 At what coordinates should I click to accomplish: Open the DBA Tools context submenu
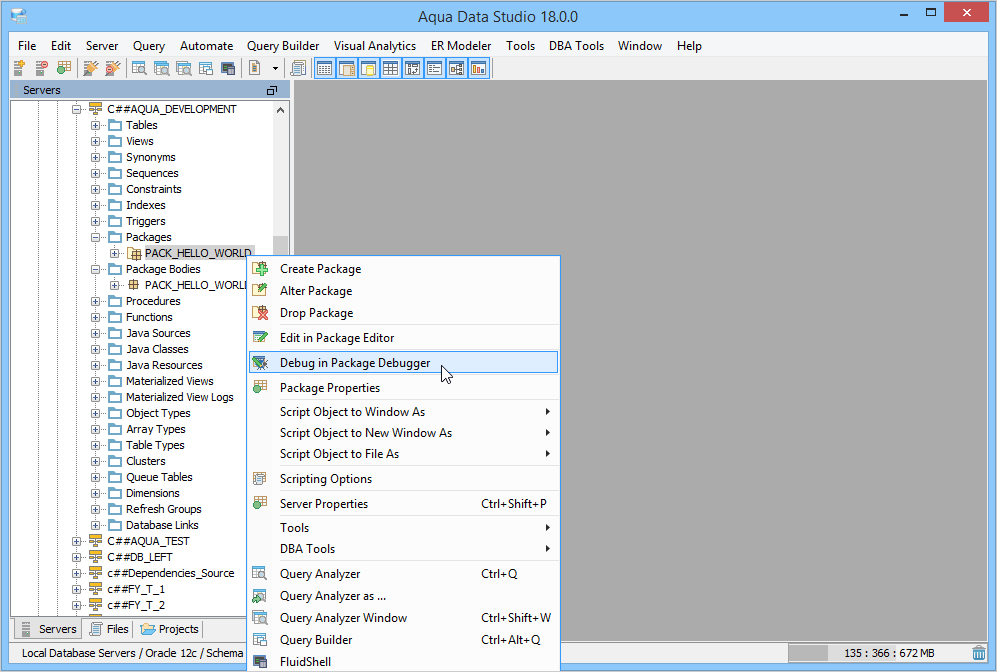pyautogui.click(x=404, y=549)
